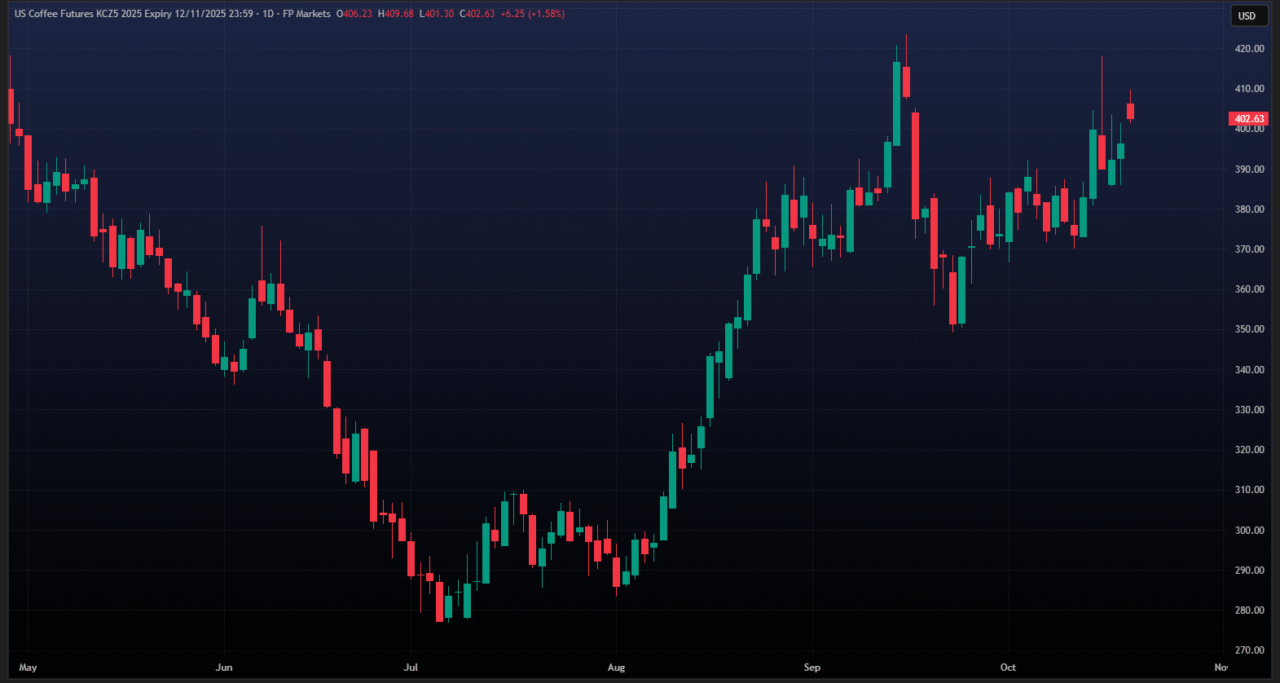Click the 270.00 price axis label
The image size is (1280, 683).
[1246, 651]
